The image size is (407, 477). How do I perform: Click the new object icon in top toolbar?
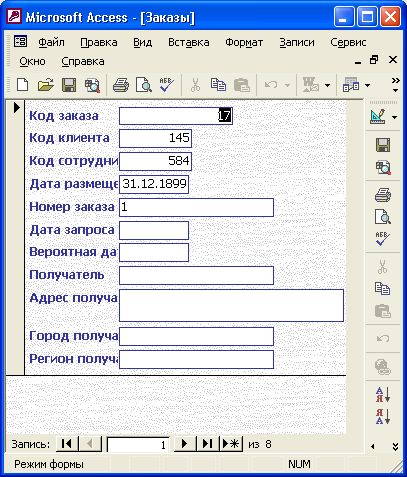point(351,85)
